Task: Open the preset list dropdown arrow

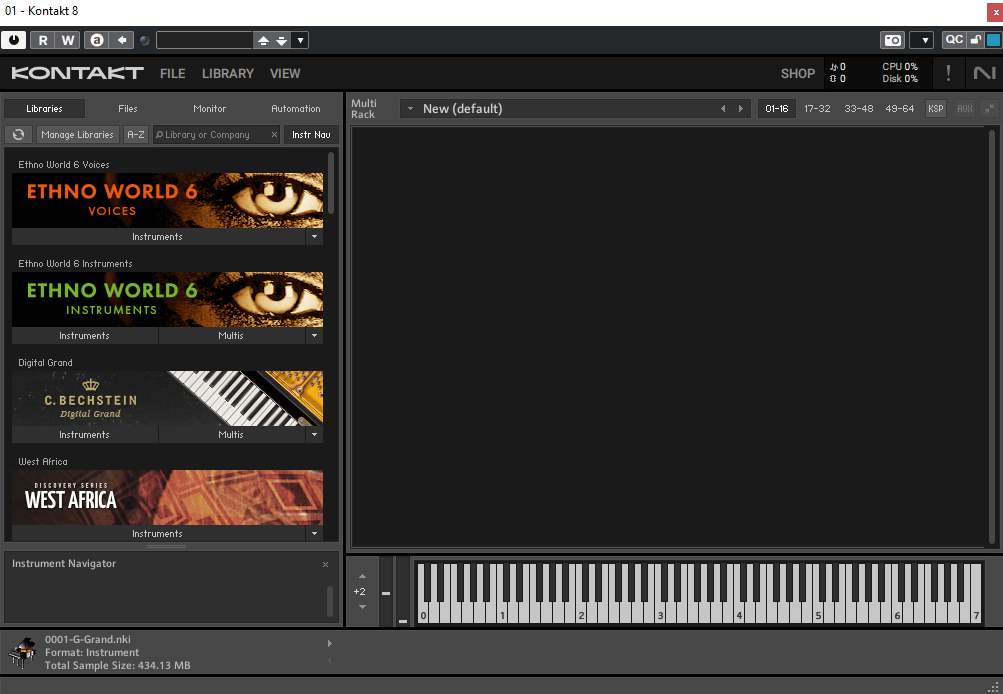Action: click(x=300, y=40)
